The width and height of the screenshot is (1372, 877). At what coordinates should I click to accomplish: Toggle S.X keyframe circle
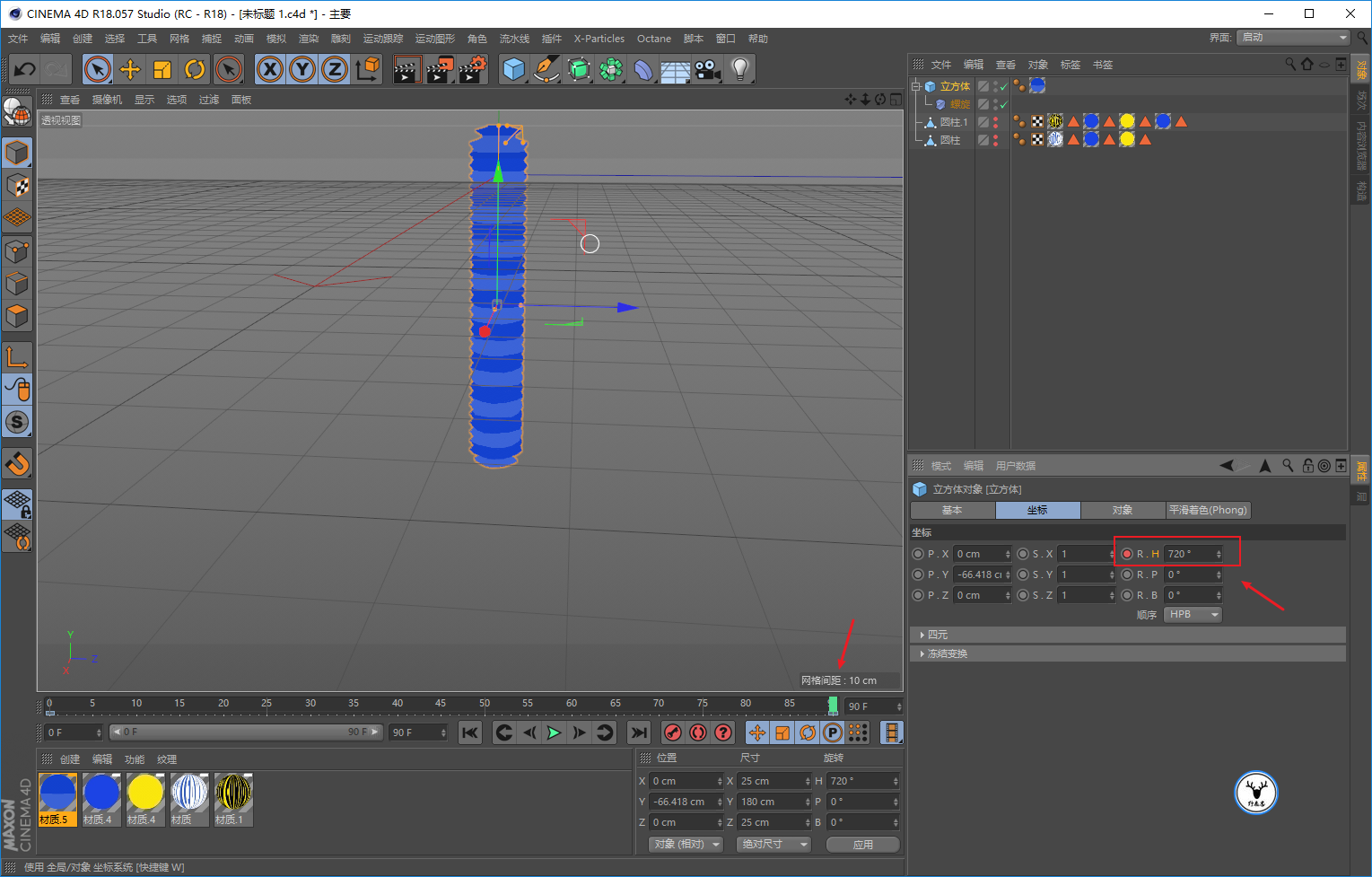1023,554
